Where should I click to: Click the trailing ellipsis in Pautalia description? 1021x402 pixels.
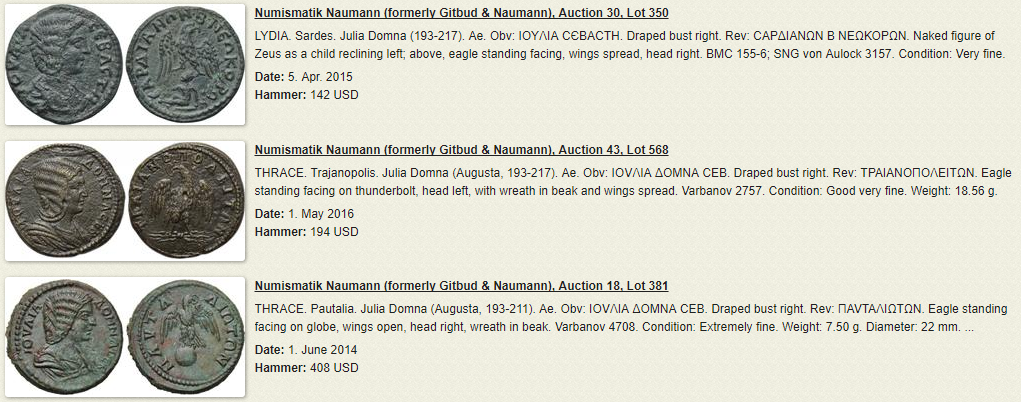(970, 328)
